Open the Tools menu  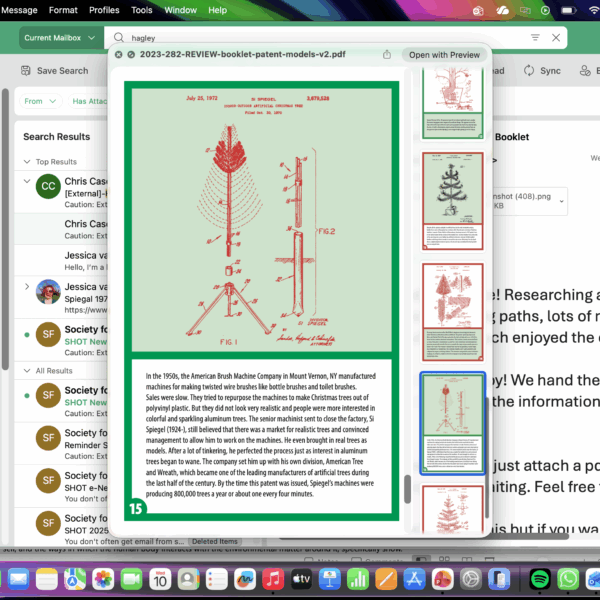point(142,10)
